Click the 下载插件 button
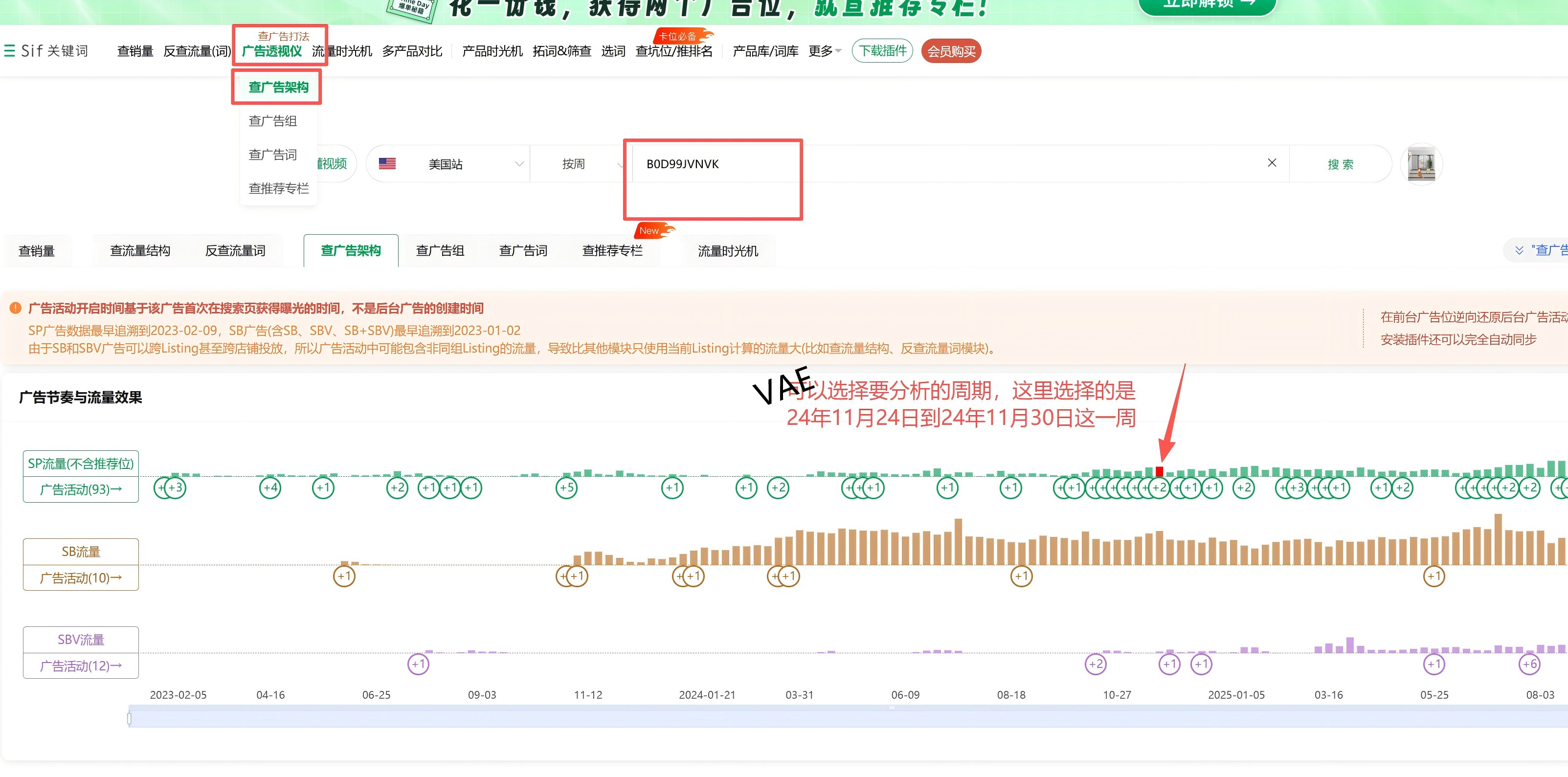This screenshot has width=1568, height=777. point(882,51)
